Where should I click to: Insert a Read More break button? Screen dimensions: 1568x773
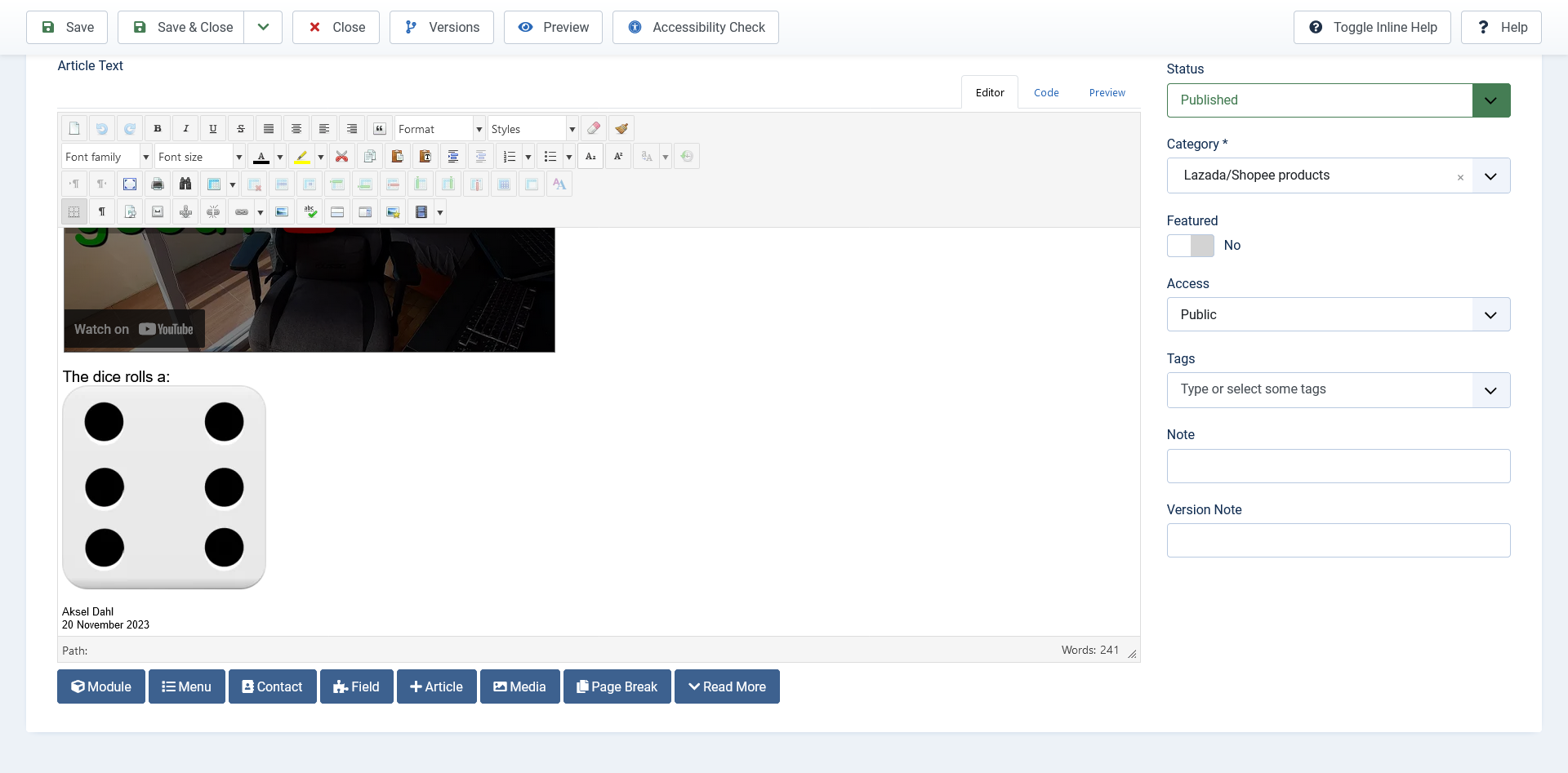point(727,687)
